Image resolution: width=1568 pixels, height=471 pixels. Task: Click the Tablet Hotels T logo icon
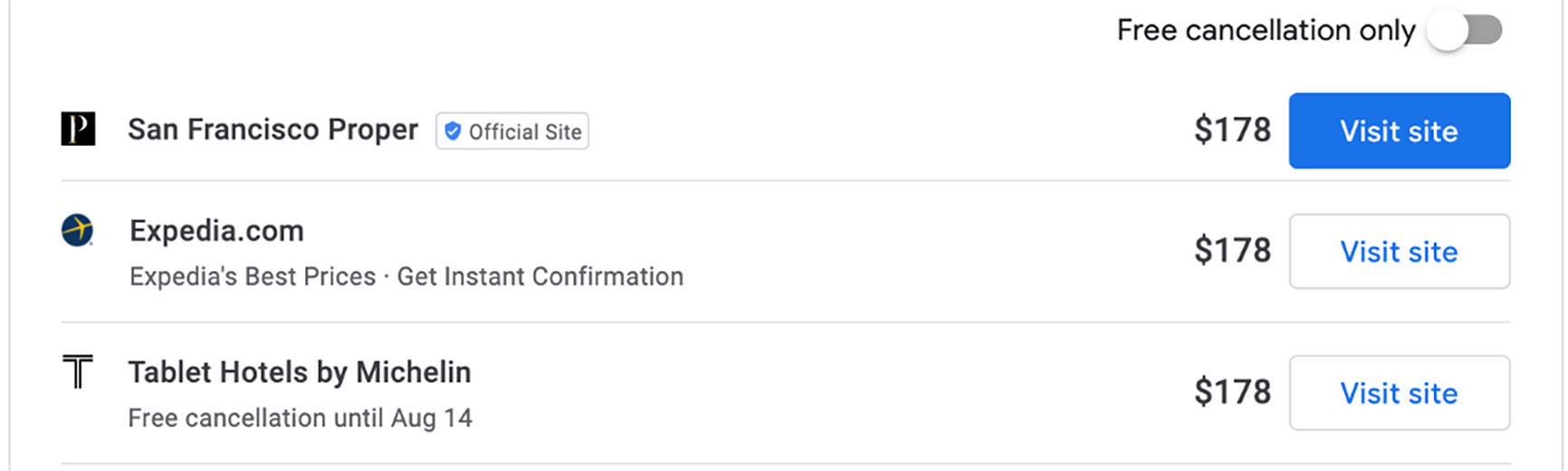78,371
